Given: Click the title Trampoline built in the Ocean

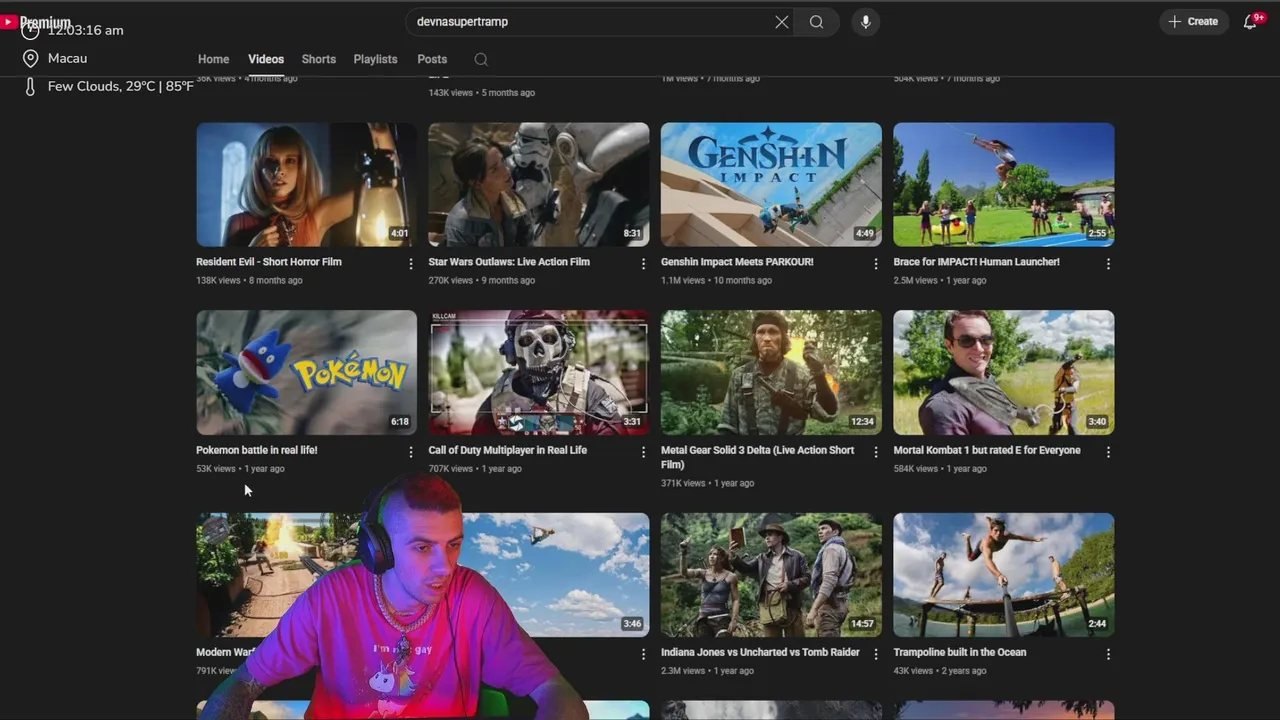Looking at the screenshot, I should (960, 652).
